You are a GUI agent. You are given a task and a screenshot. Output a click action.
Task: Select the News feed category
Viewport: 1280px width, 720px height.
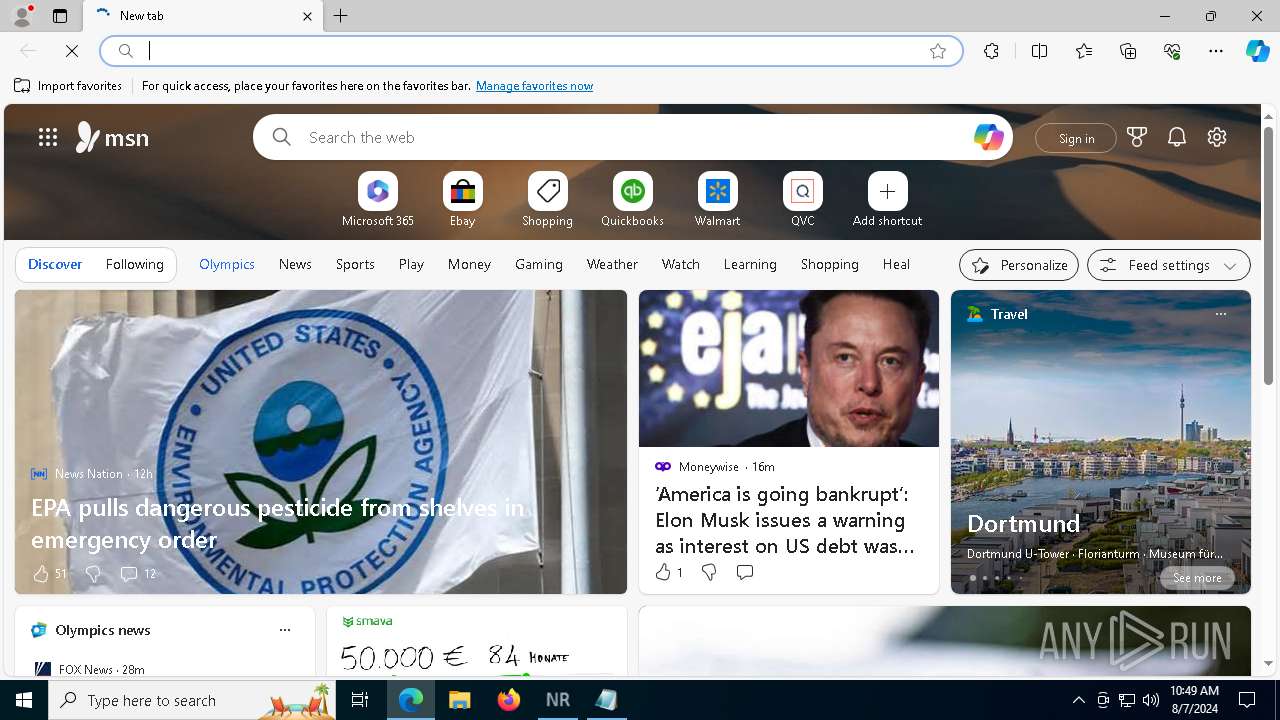295,264
